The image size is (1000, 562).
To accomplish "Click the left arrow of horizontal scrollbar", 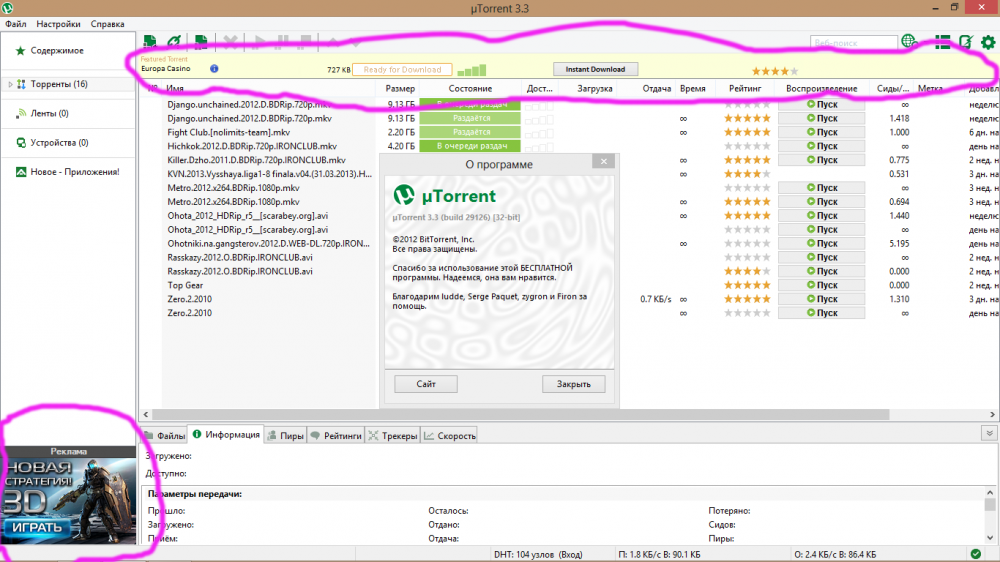I will pyautogui.click(x=146, y=414).
